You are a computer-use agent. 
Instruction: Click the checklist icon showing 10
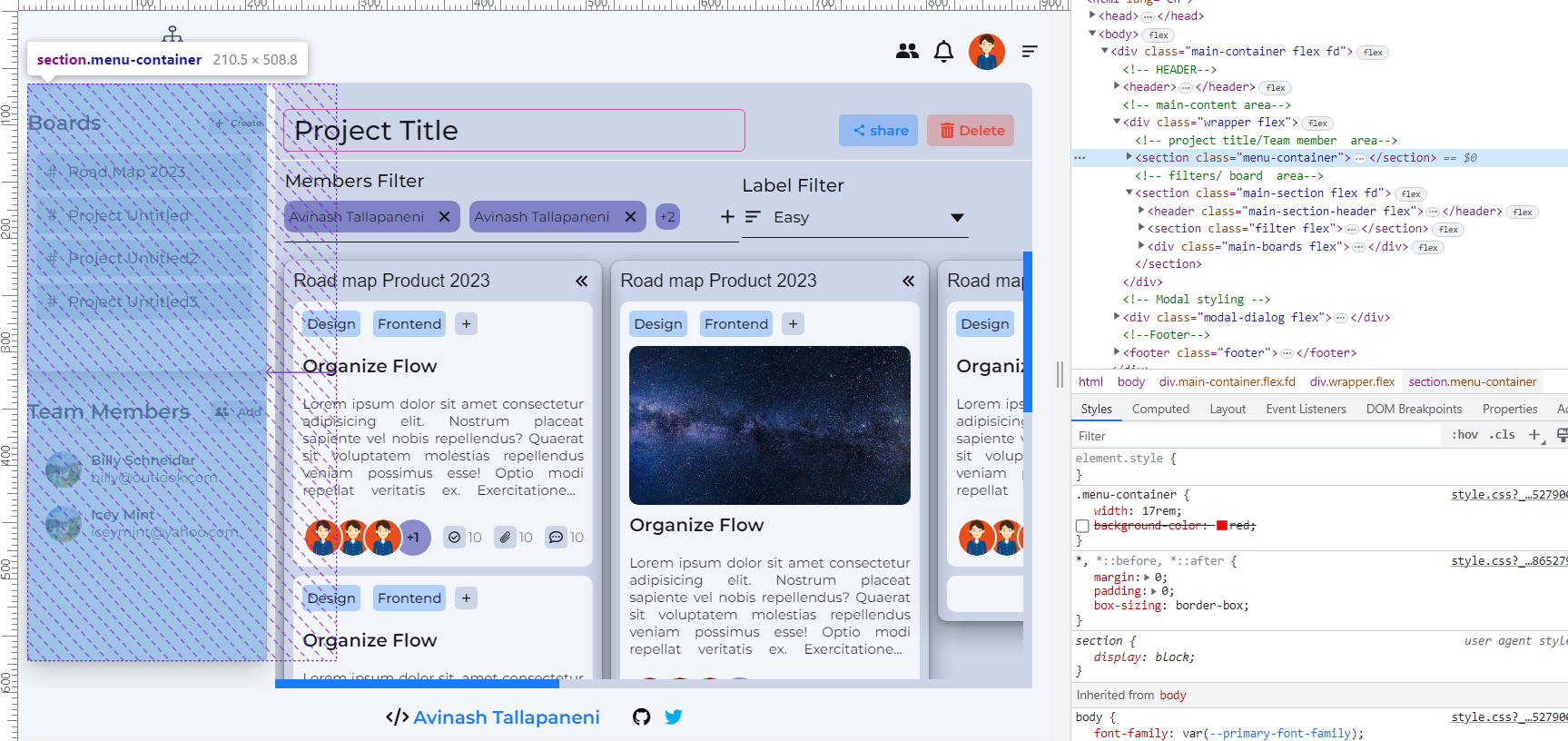[455, 538]
